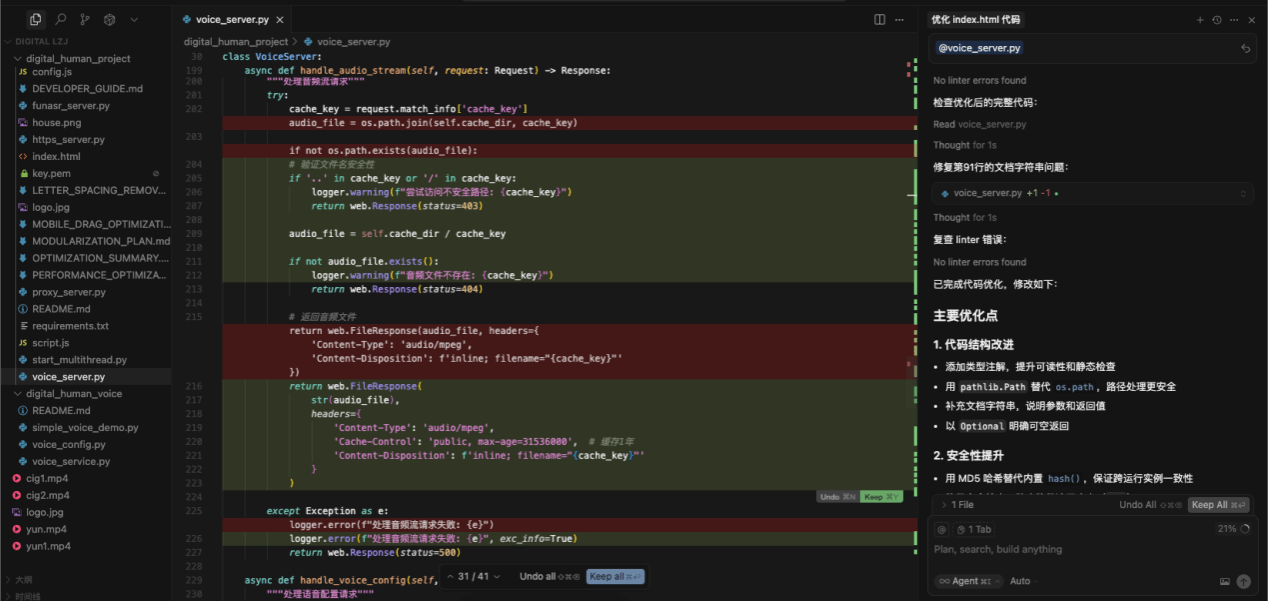Attach an image in chat input
This screenshot has height=602, width=1268.
tap(1225, 581)
